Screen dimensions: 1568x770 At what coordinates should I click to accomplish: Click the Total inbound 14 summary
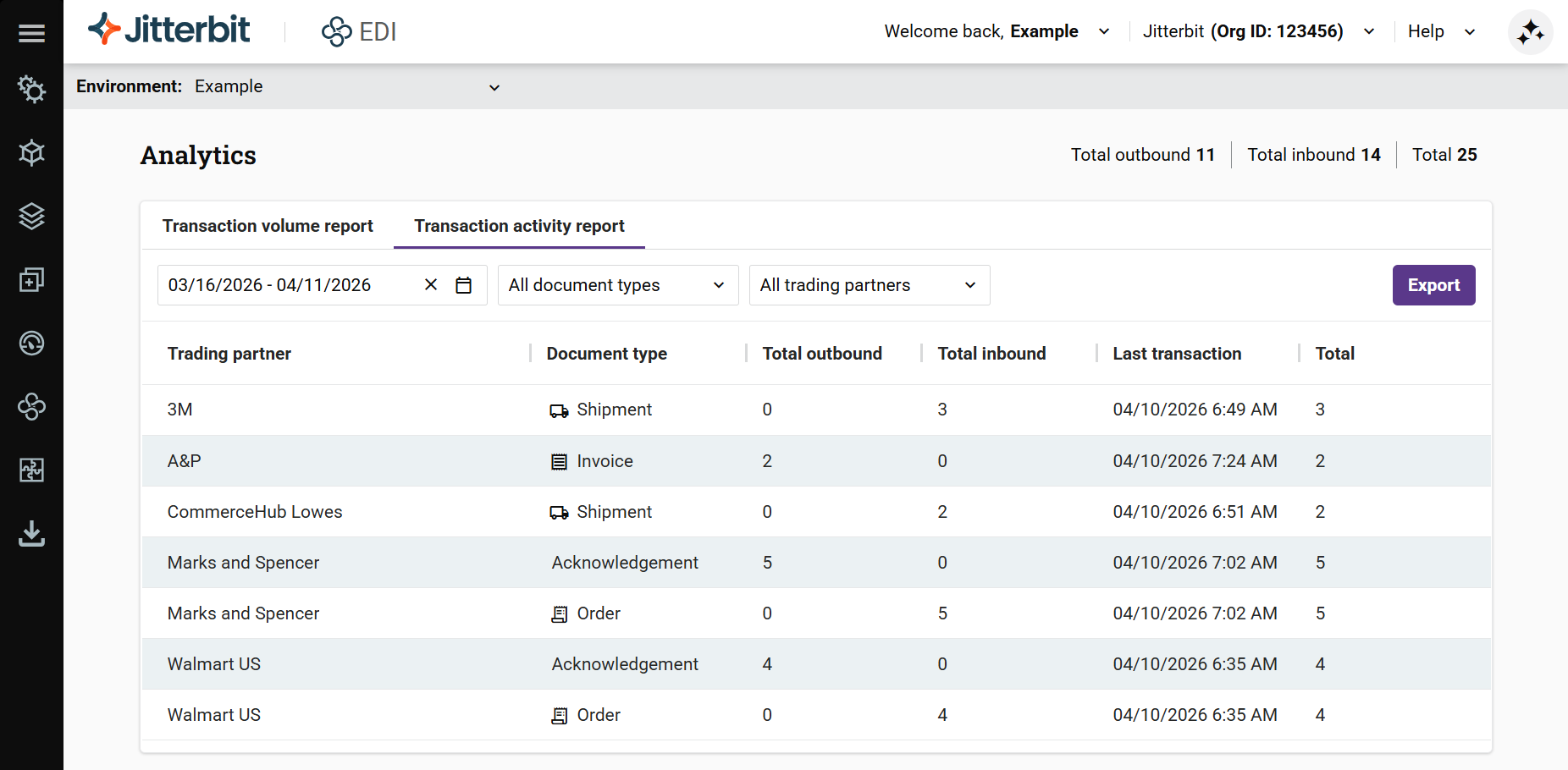pos(1314,155)
